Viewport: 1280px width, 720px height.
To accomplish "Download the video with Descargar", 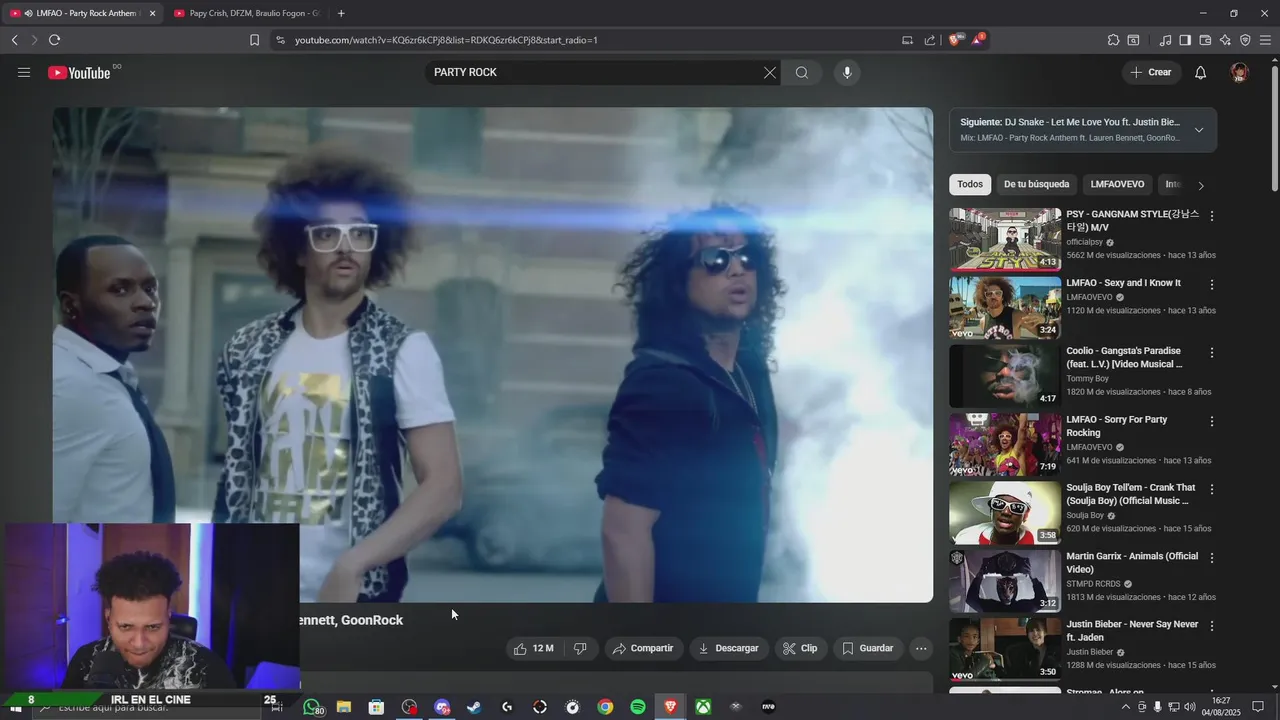I will [729, 648].
